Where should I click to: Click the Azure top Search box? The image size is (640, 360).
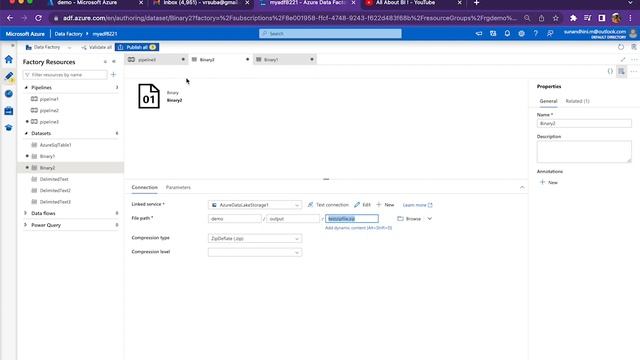click(x=330, y=33)
